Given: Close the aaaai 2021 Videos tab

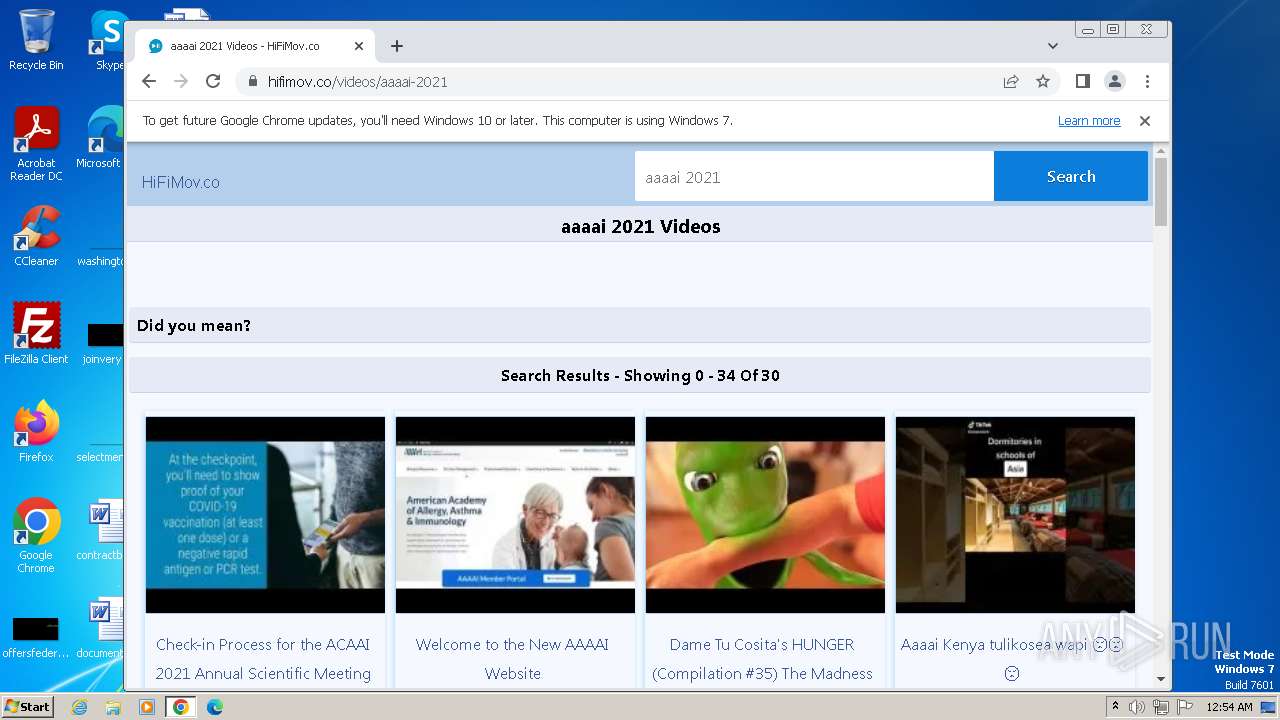Looking at the screenshot, I should (359, 46).
